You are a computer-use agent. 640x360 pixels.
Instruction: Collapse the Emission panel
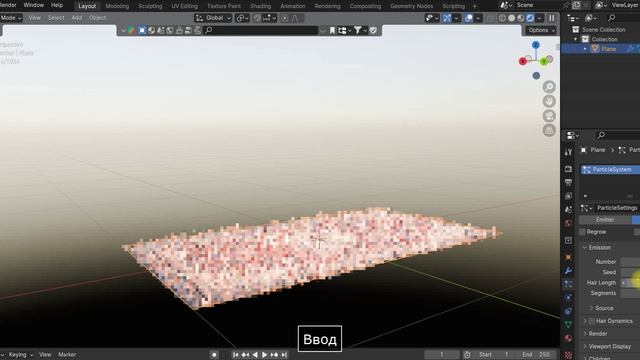click(x=585, y=248)
